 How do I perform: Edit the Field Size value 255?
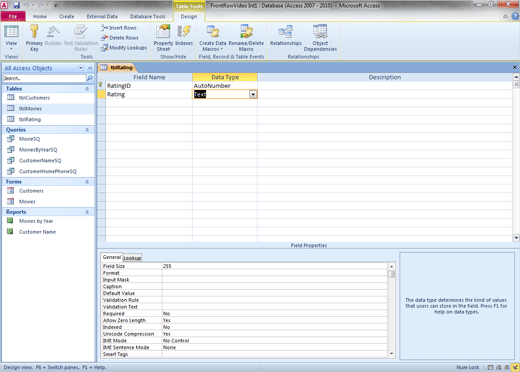pos(275,266)
